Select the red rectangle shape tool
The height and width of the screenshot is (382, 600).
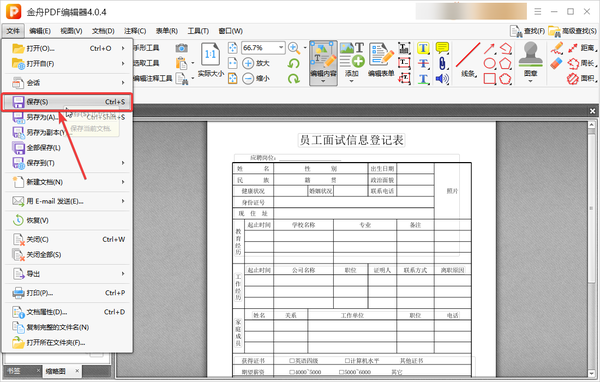489,79
